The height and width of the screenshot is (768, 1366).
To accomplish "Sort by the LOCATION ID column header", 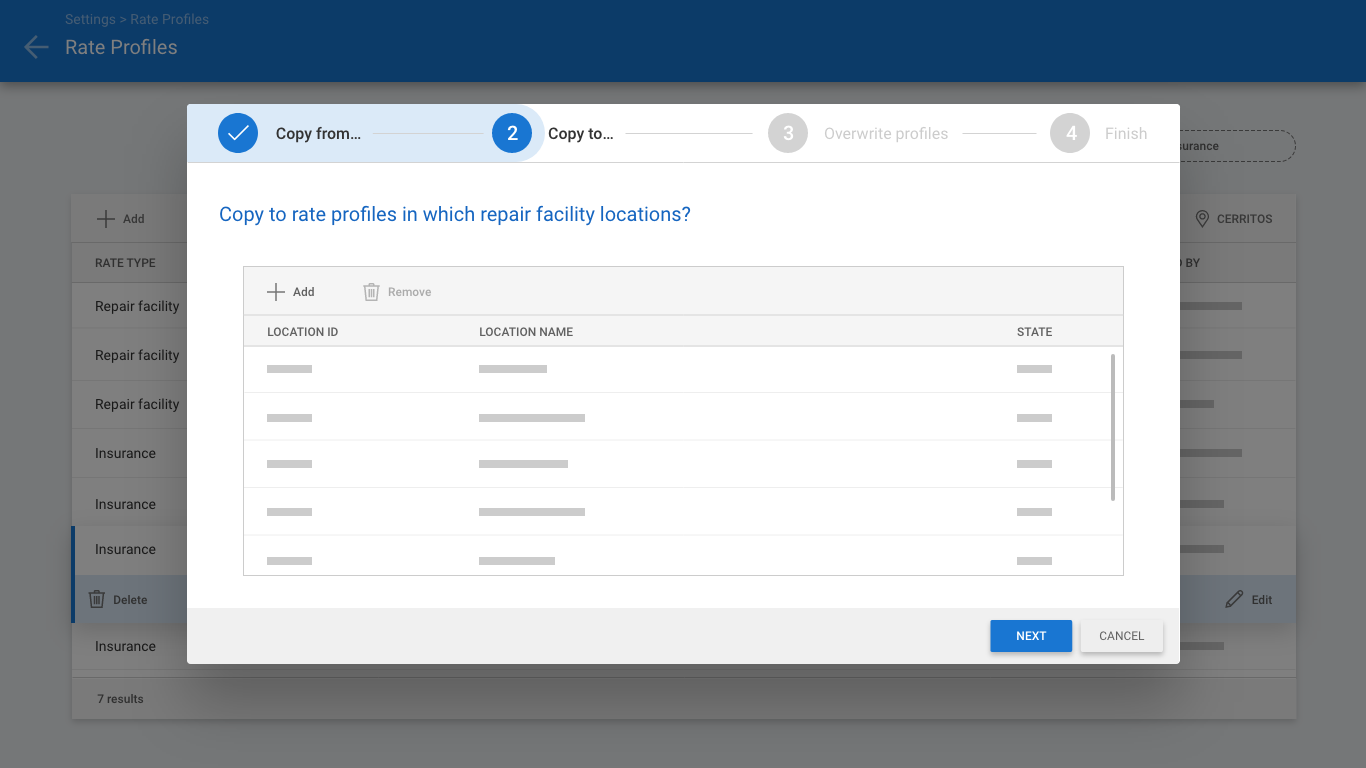I will point(302,332).
